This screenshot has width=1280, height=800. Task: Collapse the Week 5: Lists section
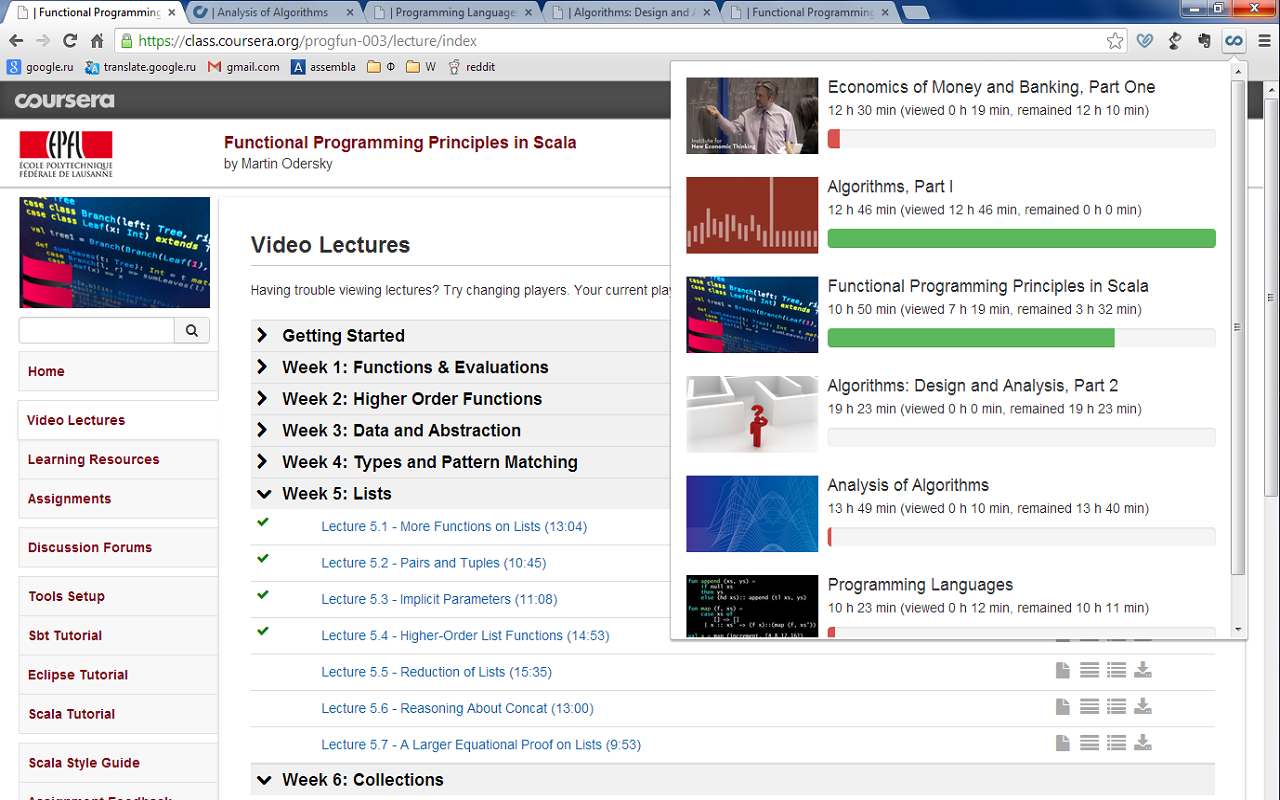pos(324,494)
